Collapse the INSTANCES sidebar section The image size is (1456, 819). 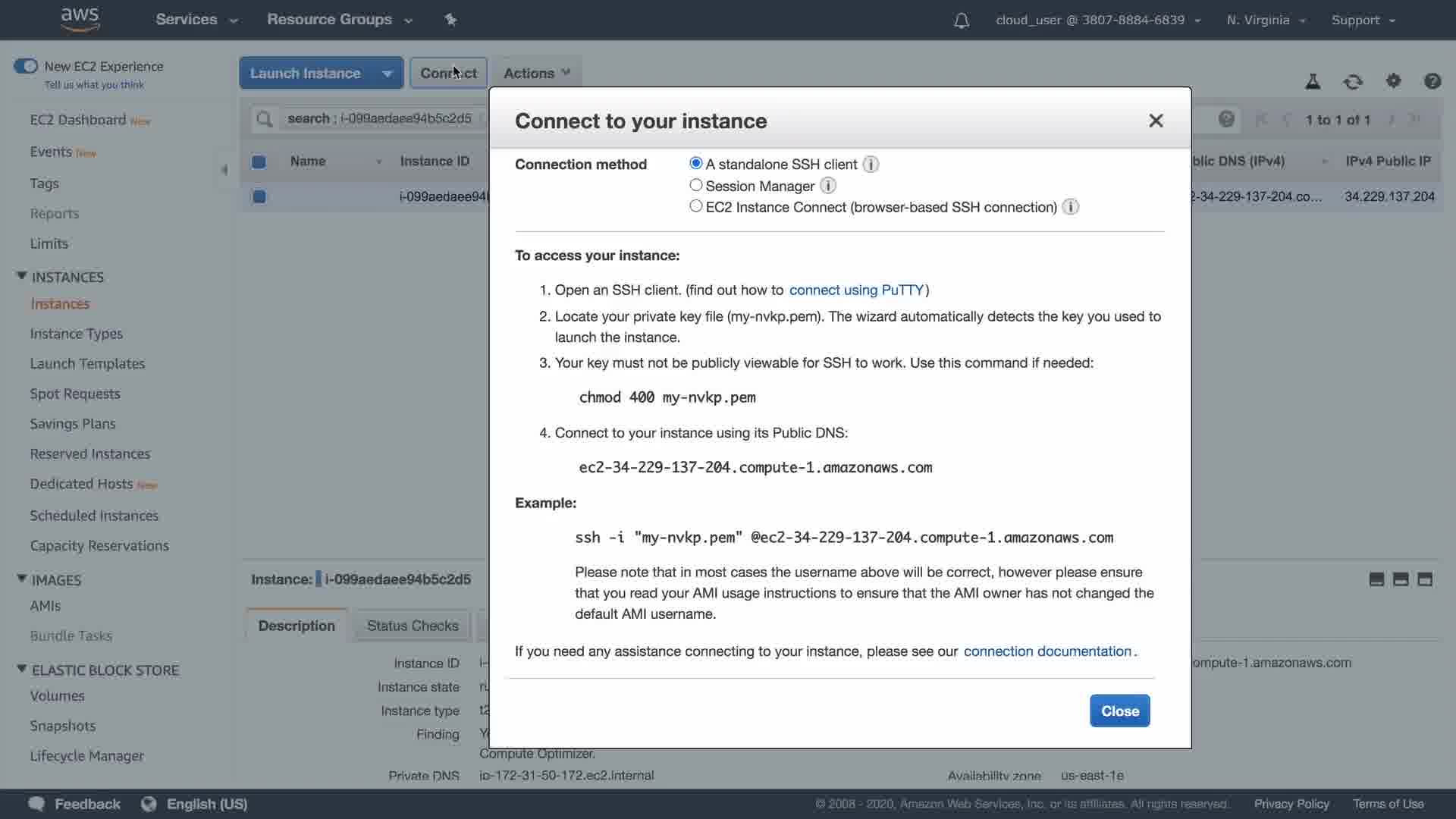pyautogui.click(x=22, y=277)
